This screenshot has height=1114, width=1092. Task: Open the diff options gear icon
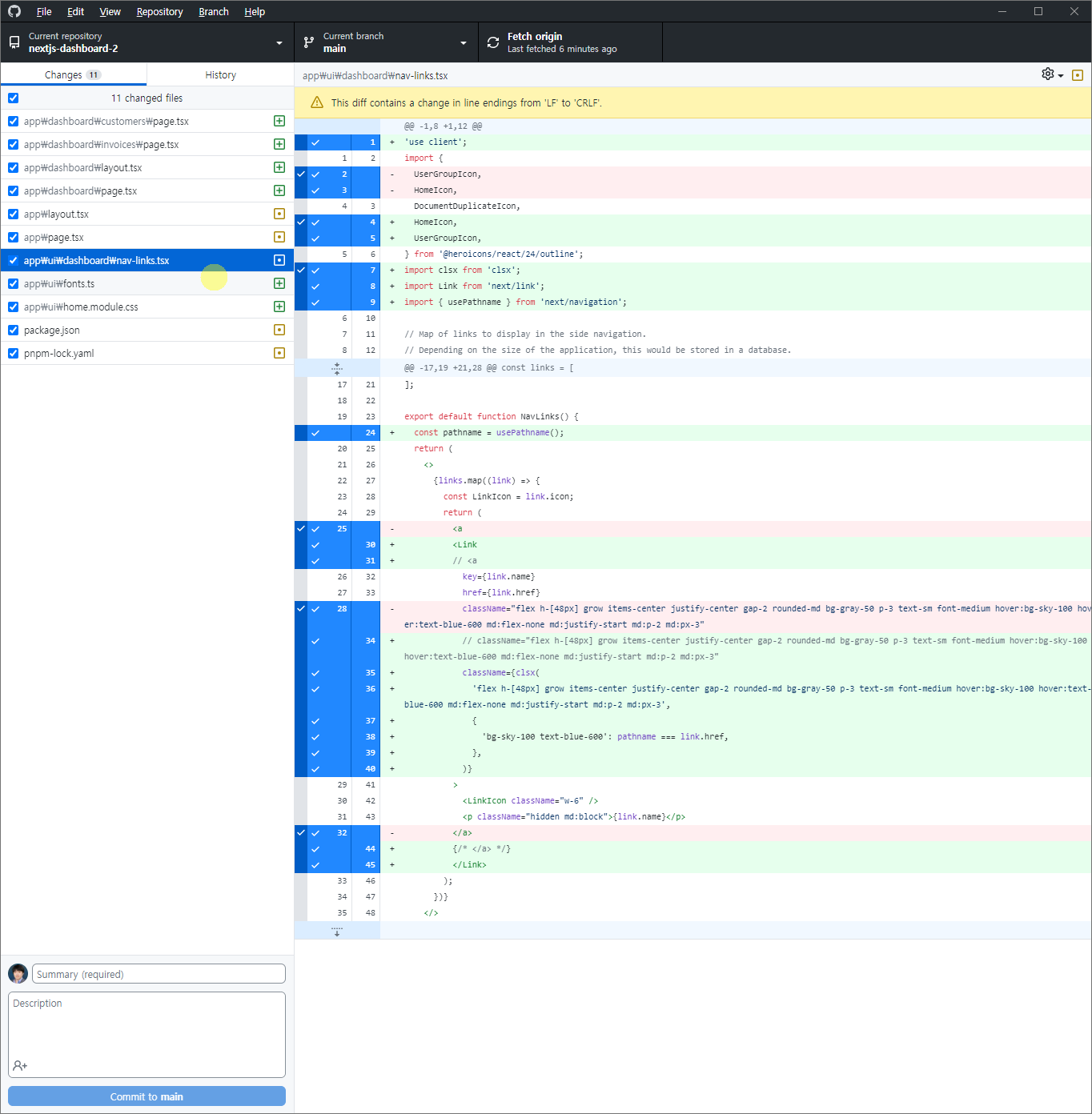click(1048, 74)
